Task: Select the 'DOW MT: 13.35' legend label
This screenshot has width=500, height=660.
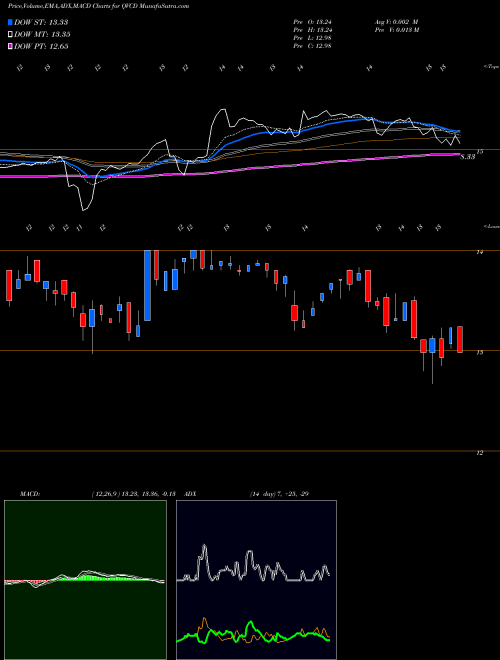Action: [42, 35]
